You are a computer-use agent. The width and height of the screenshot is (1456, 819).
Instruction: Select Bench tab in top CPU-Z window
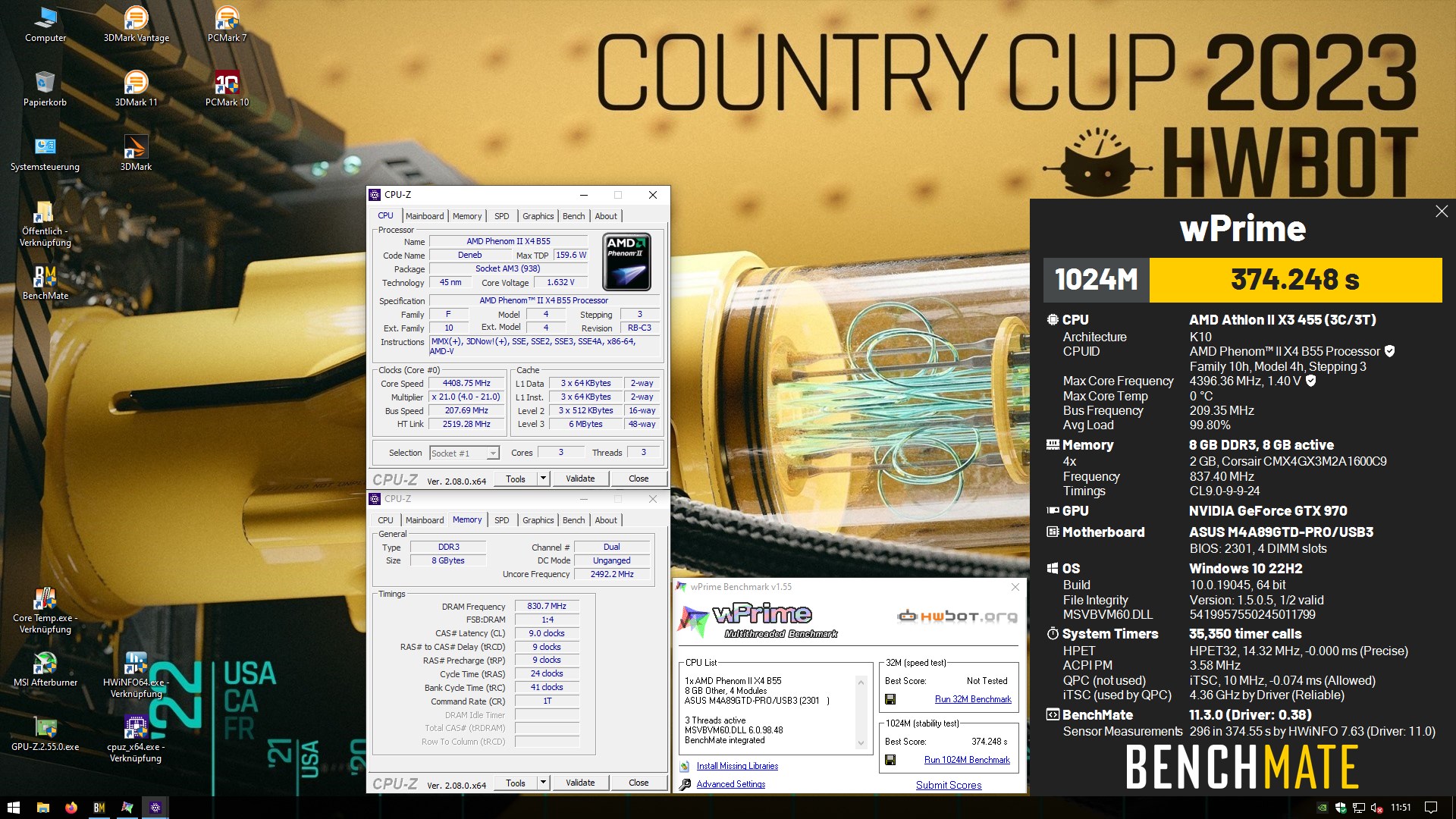pyautogui.click(x=573, y=216)
